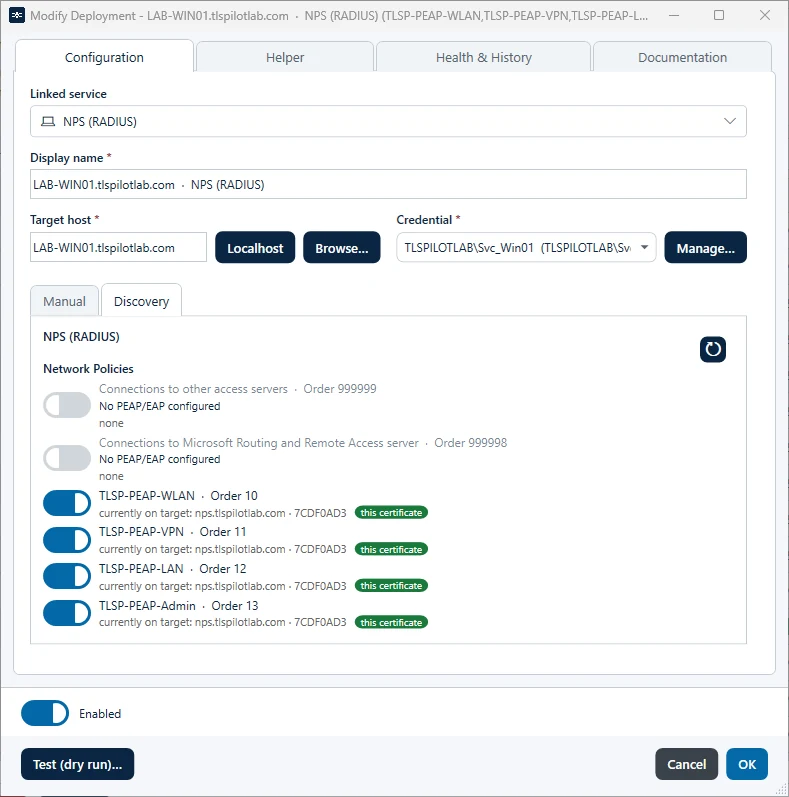Click the Cancel button
This screenshot has height=797, width=789.
(x=686, y=764)
